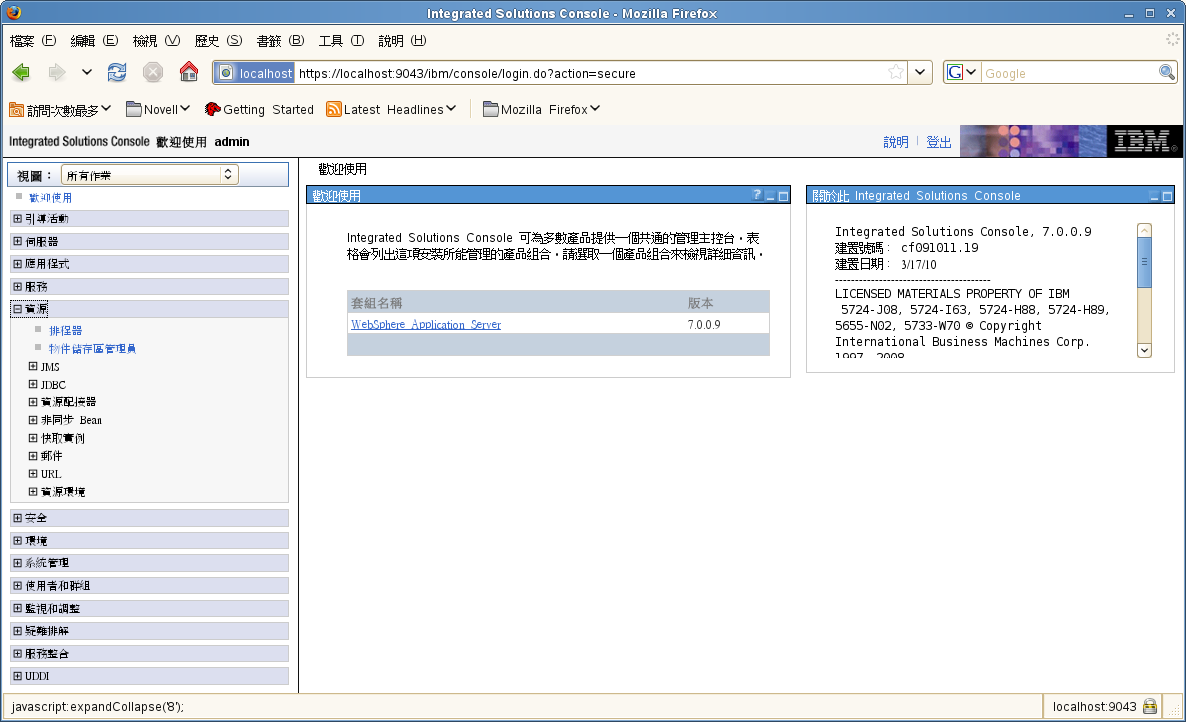Expand the 郵件 tree node
This screenshot has width=1186, height=722.
pyautogui.click(x=33, y=455)
